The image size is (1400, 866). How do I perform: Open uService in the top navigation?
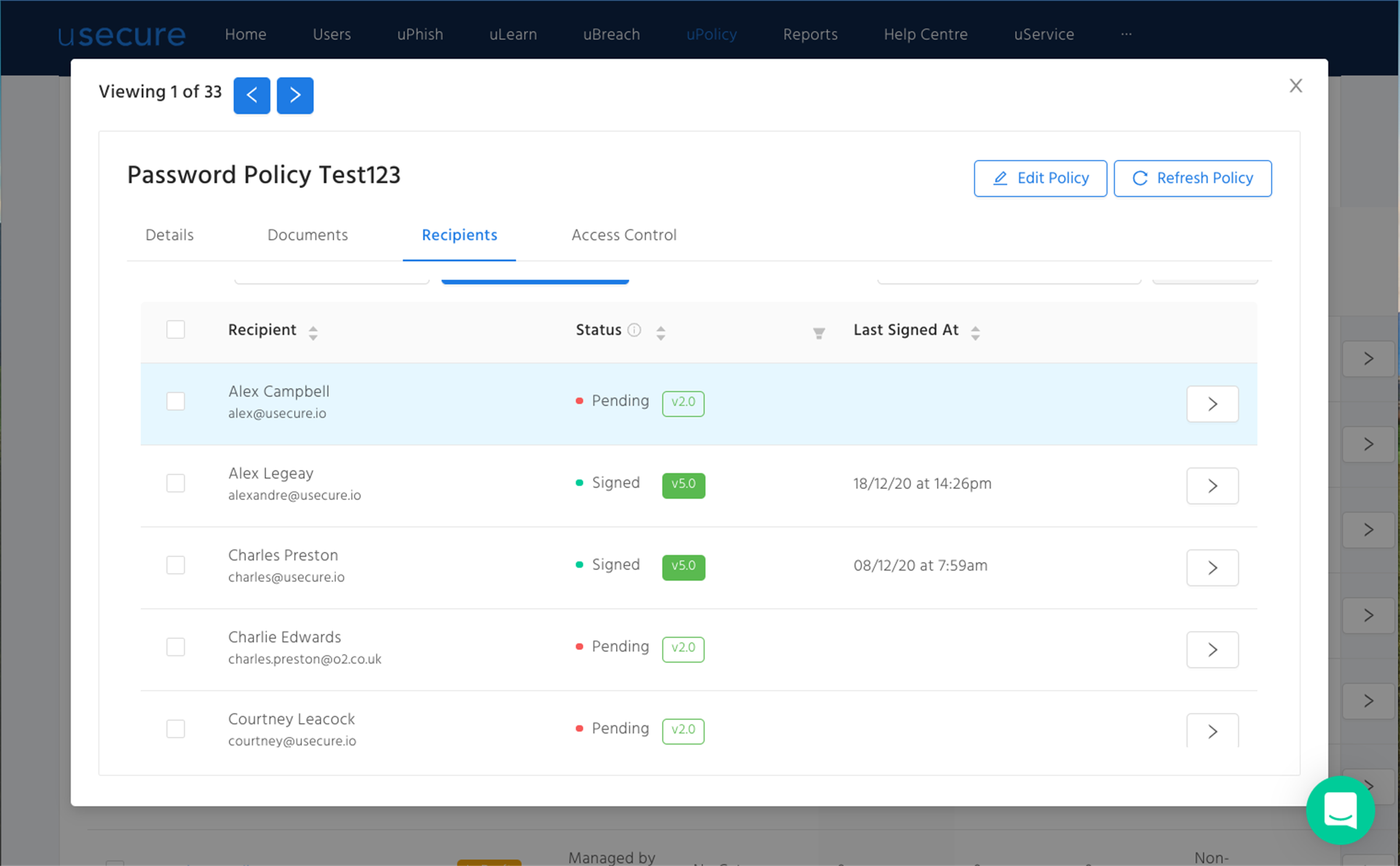tap(1044, 34)
